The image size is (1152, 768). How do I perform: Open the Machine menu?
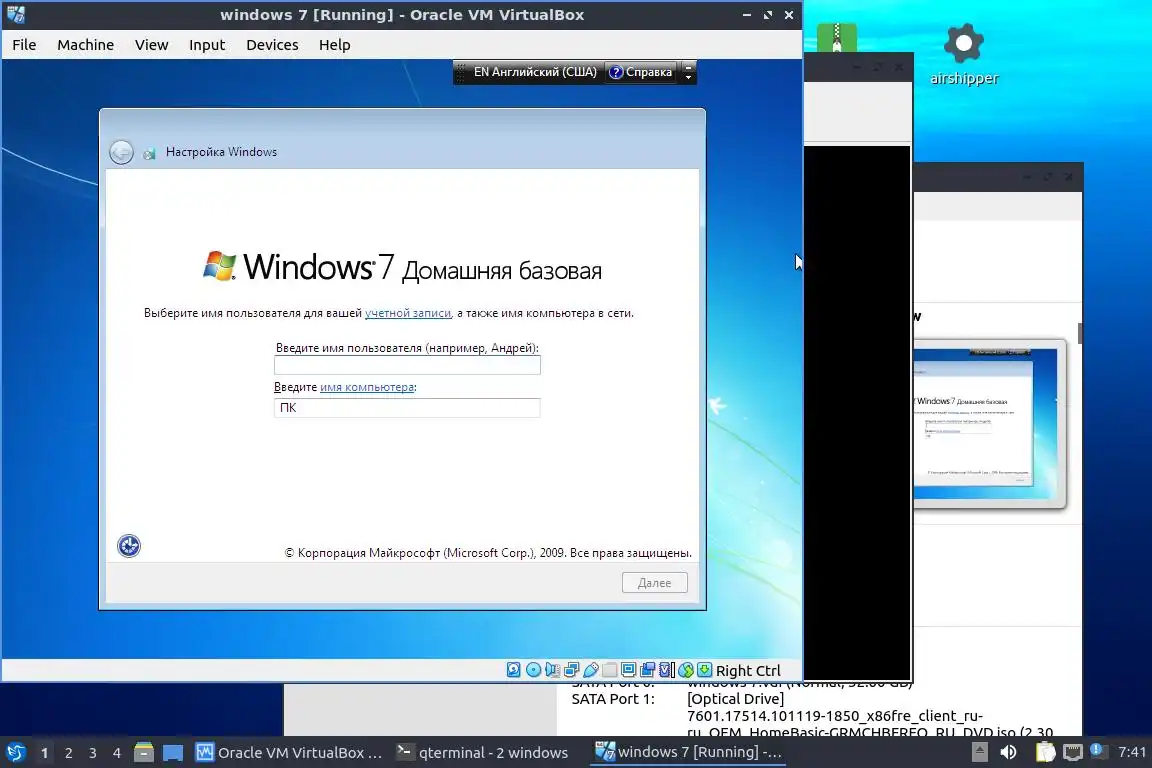tap(85, 45)
